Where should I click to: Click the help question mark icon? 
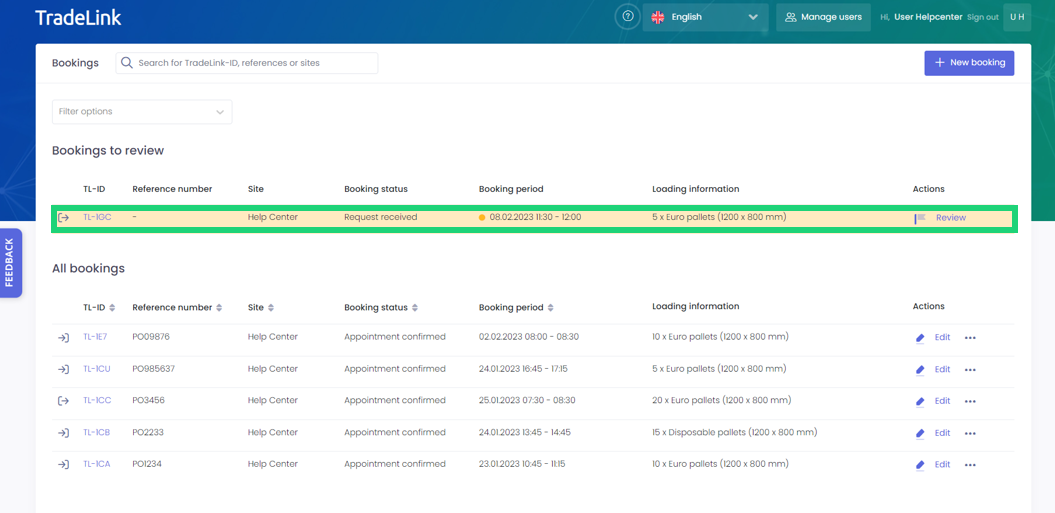tap(627, 17)
